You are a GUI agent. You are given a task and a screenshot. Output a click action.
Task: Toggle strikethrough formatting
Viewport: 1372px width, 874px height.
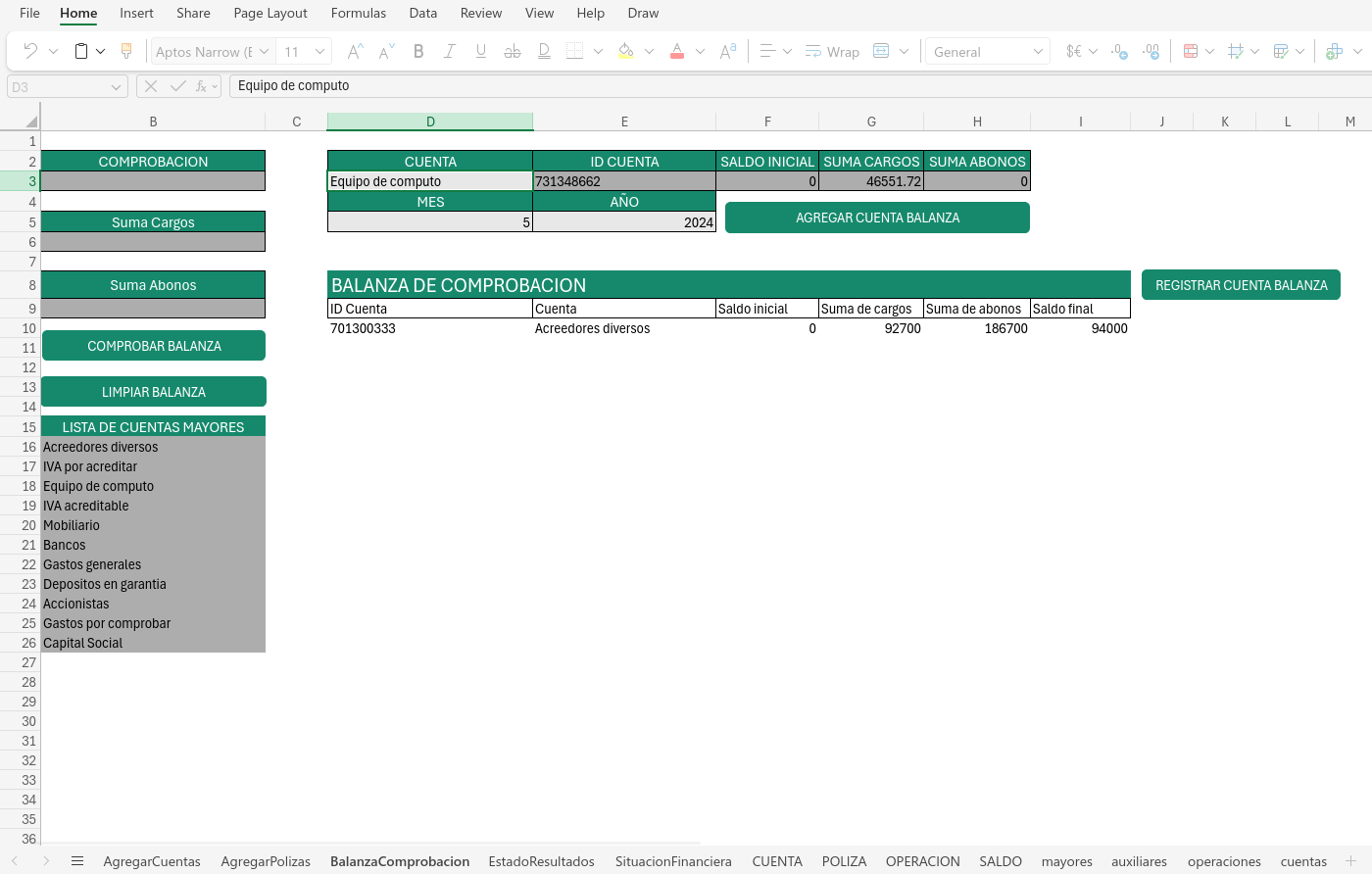point(513,51)
